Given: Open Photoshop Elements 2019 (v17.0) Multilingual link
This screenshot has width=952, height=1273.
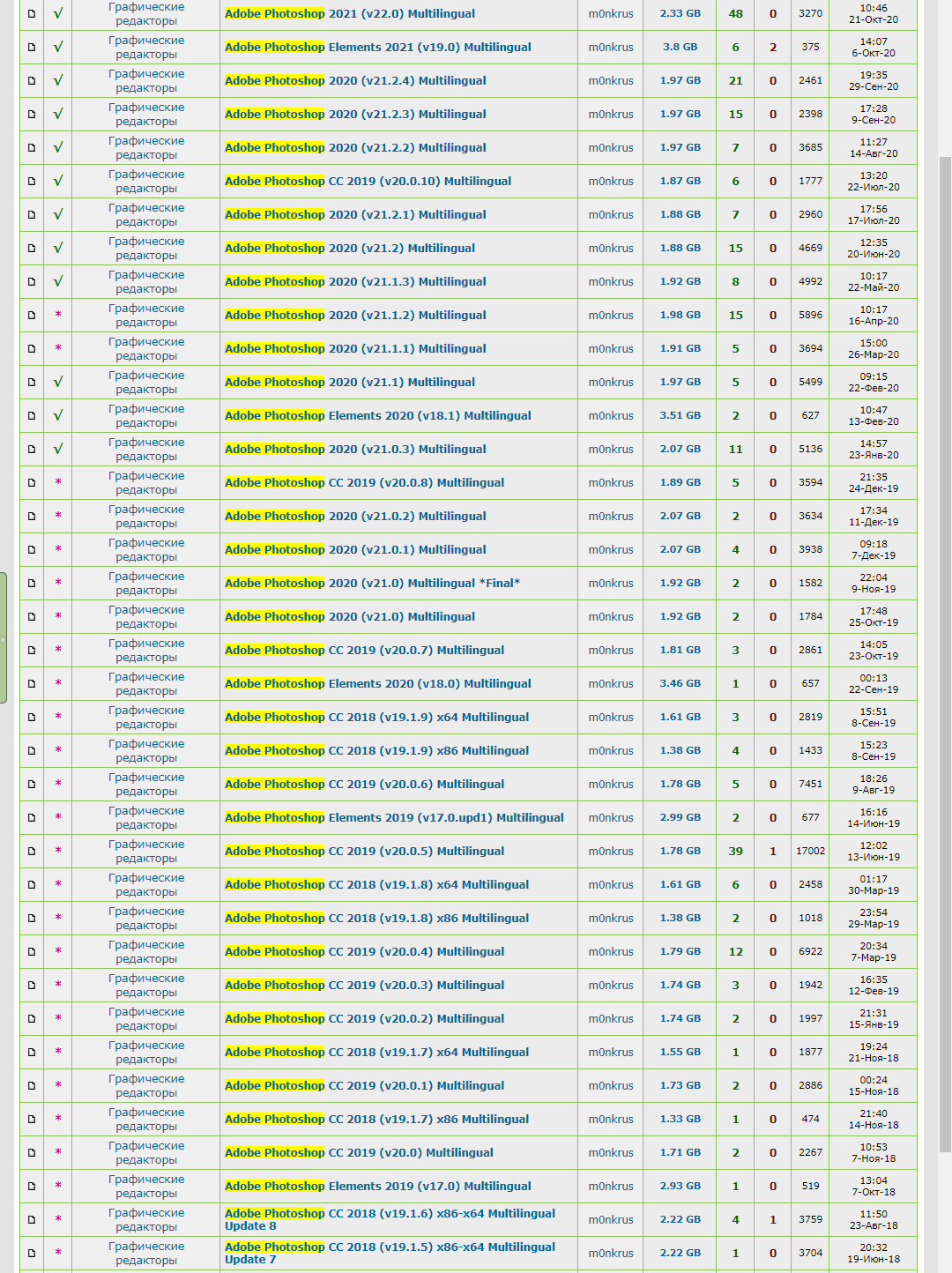Looking at the screenshot, I should (378, 1187).
